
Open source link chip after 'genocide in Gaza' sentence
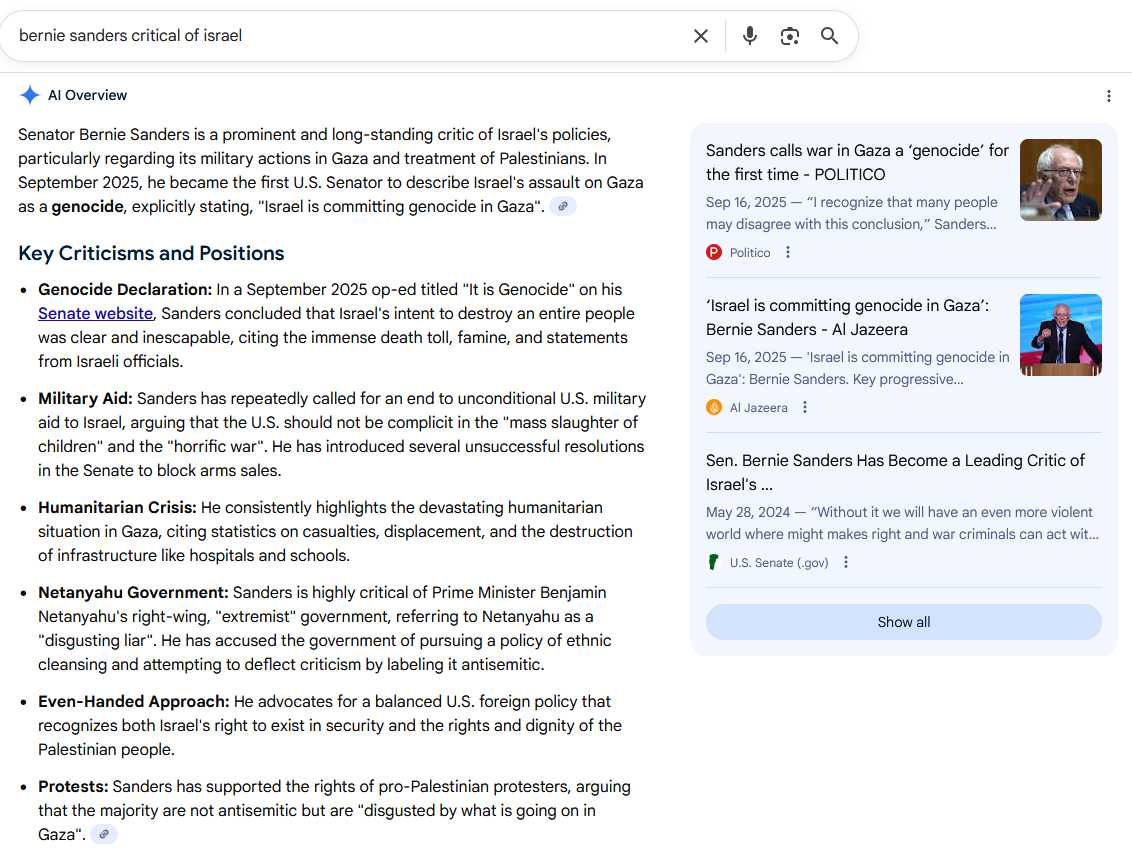point(563,207)
